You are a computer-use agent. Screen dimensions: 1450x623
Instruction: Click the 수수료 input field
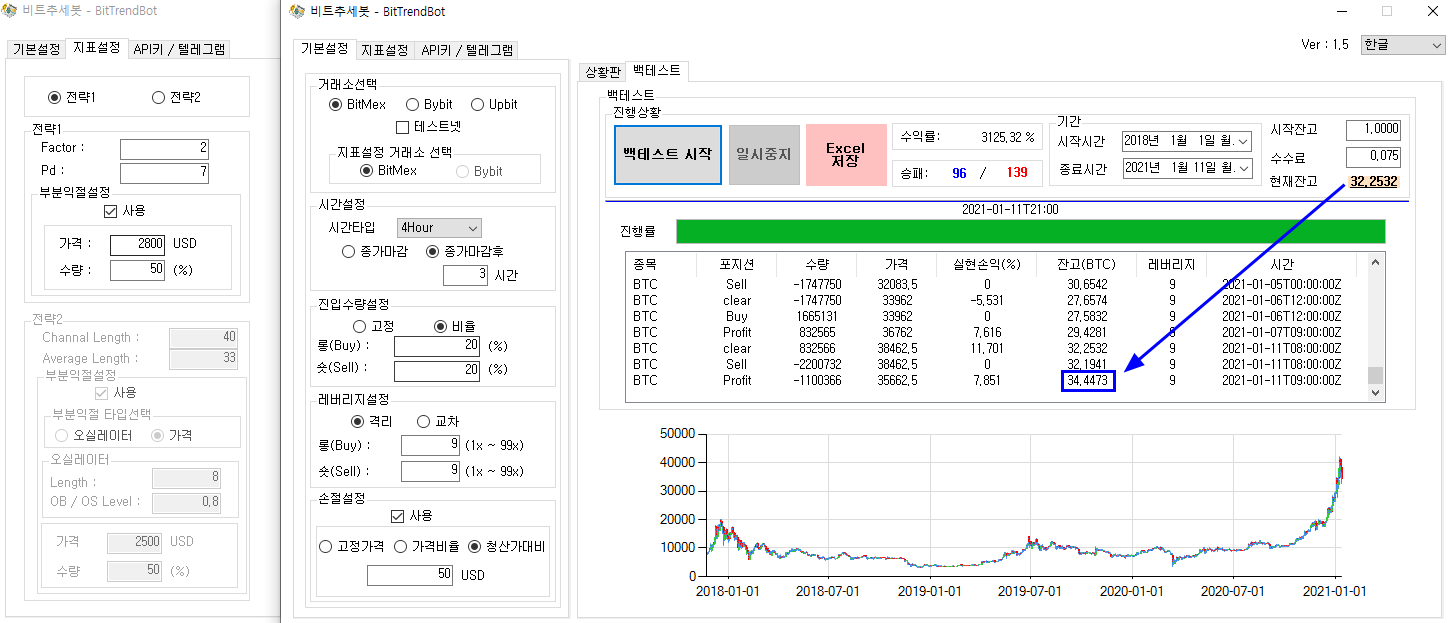[1373, 157]
